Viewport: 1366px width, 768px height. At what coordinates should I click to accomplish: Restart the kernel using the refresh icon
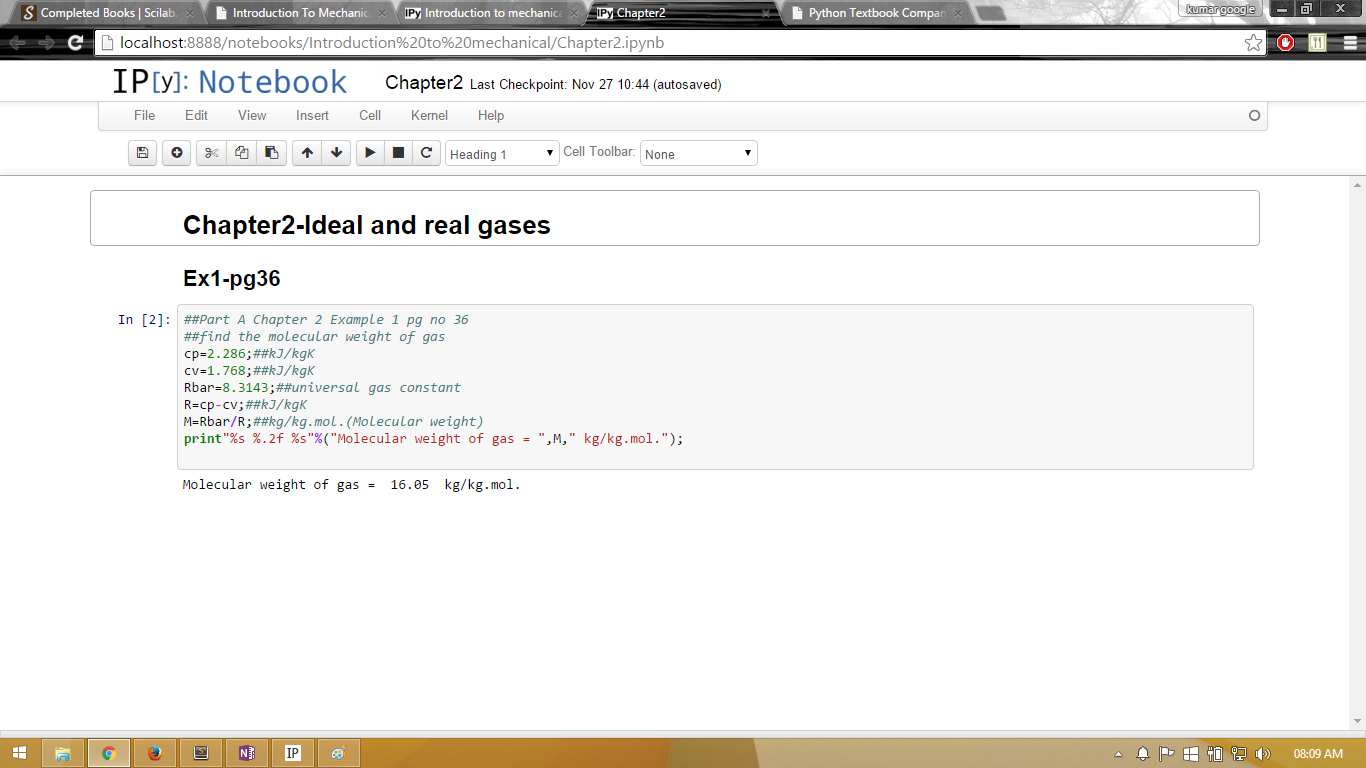(x=426, y=153)
